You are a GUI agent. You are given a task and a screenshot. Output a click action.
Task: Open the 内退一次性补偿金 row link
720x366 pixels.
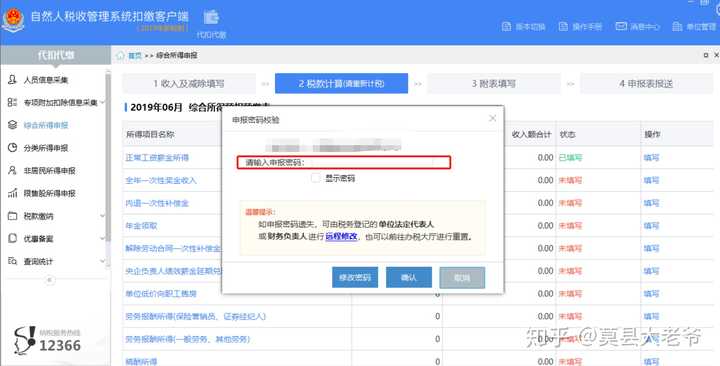(157, 203)
